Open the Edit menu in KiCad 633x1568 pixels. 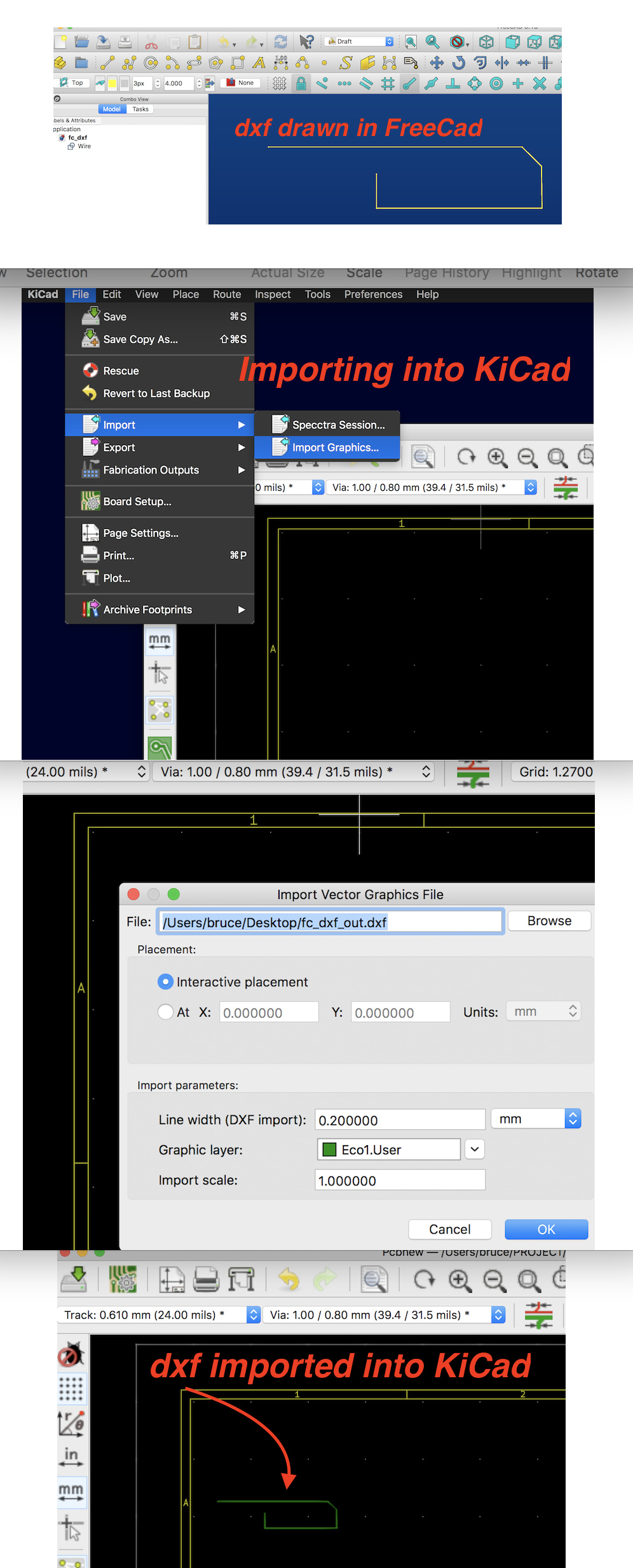[x=112, y=294]
